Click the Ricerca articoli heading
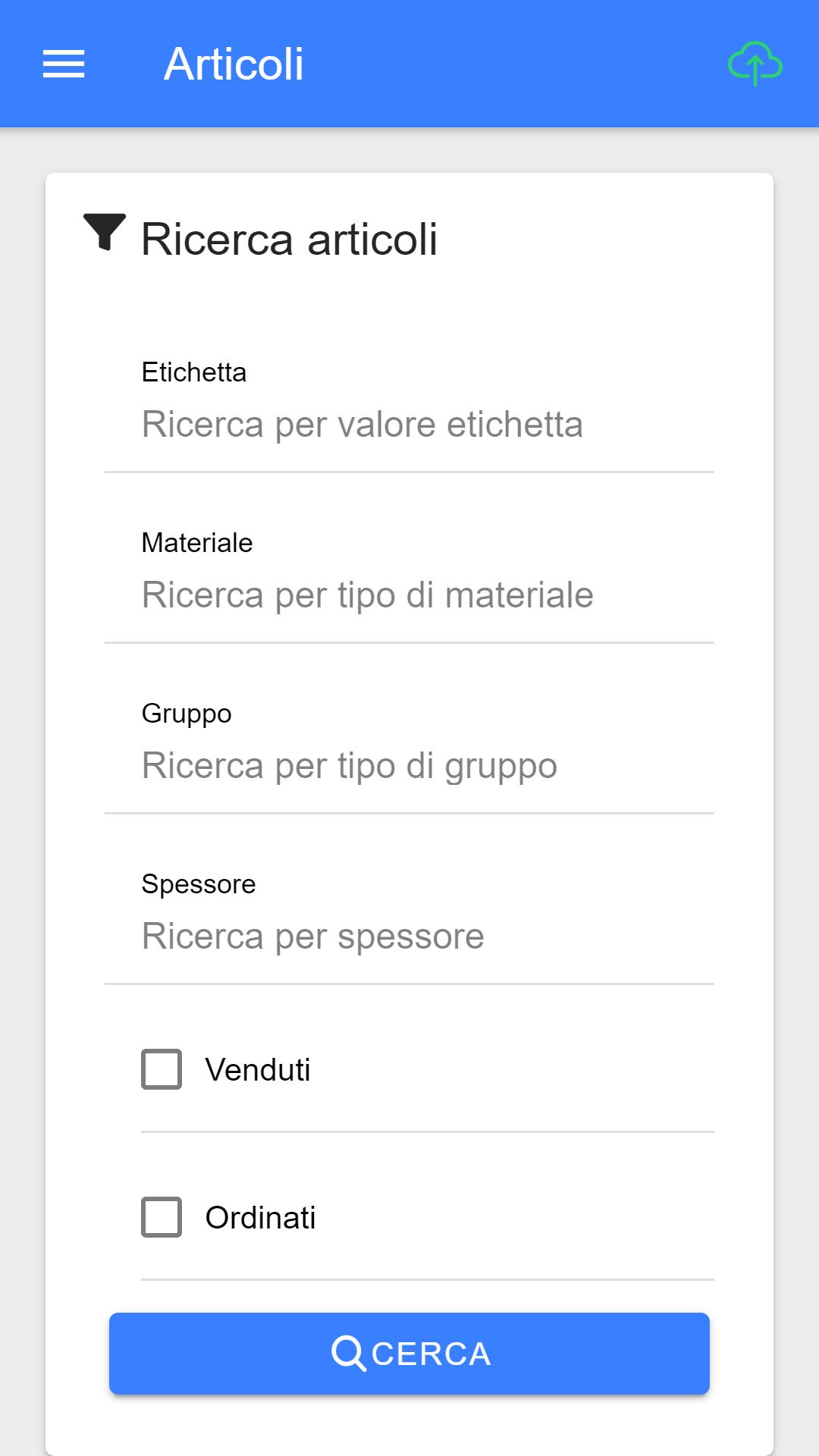This screenshot has height=1456, width=819. click(x=289, y=240)
